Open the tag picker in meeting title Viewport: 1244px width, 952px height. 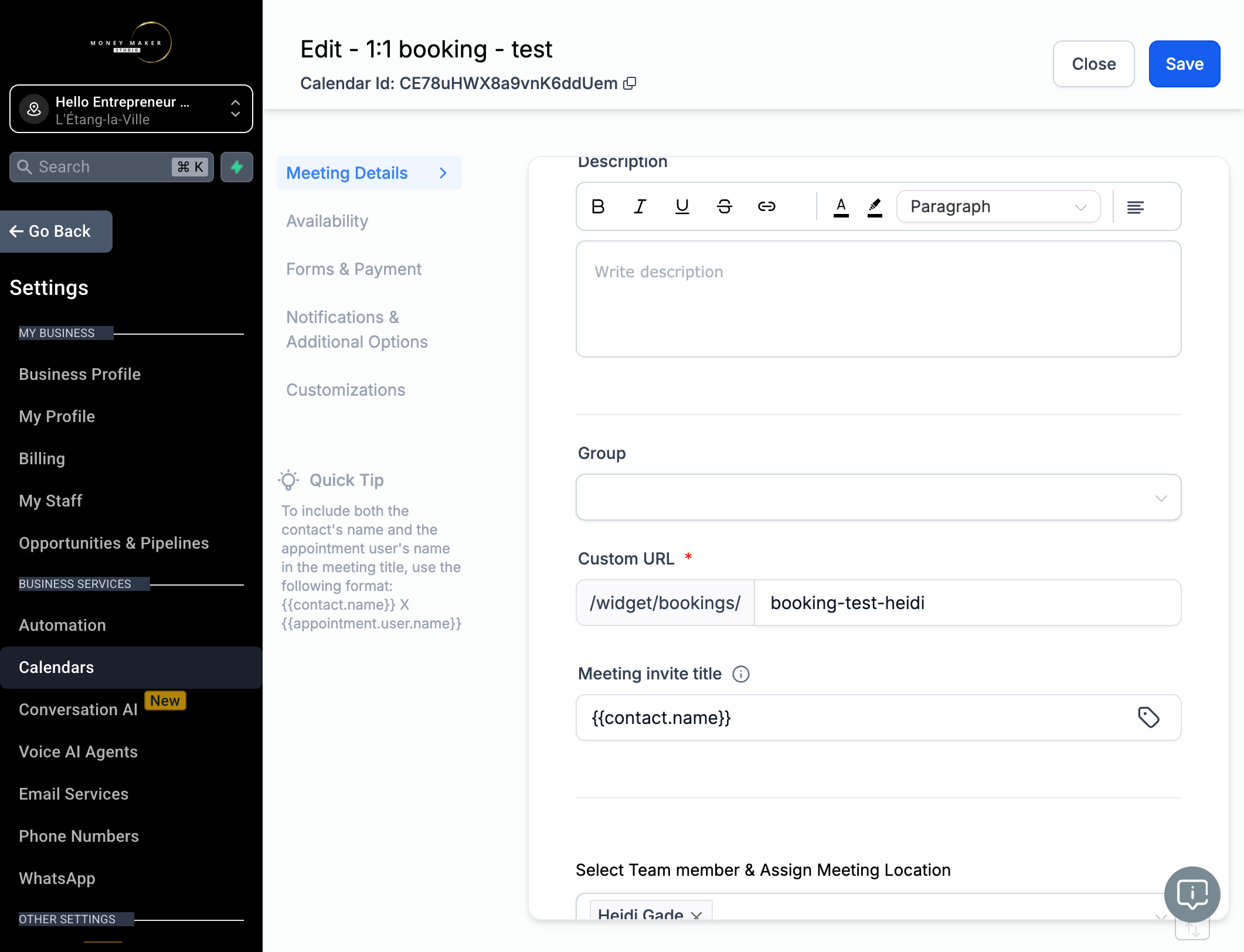(1149, 718)
